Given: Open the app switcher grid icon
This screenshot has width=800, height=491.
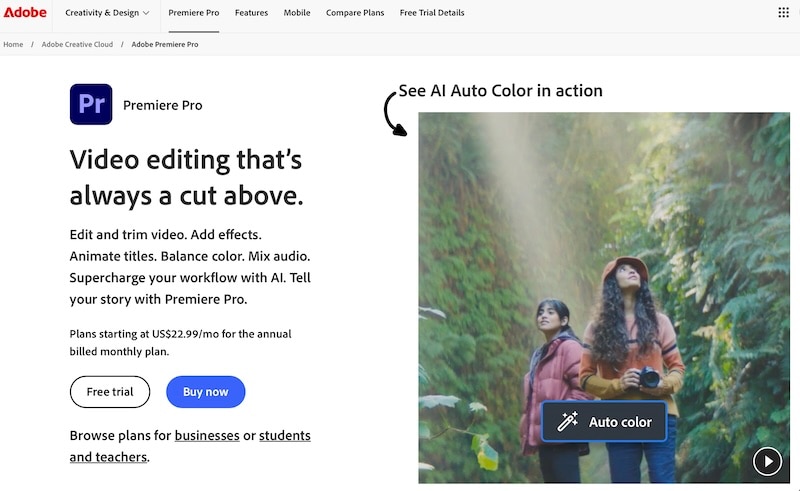Looking at the screenshot, I should tap(783, 12).
